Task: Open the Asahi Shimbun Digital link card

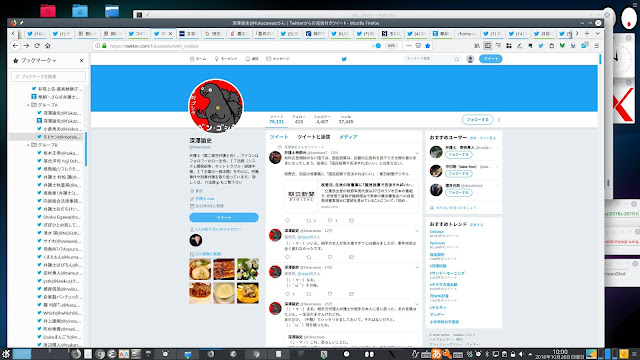Action: (x=351, y=196)
